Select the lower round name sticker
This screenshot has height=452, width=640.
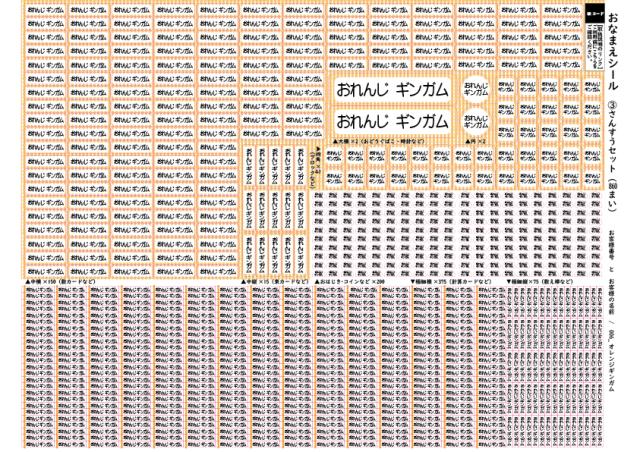476,120
